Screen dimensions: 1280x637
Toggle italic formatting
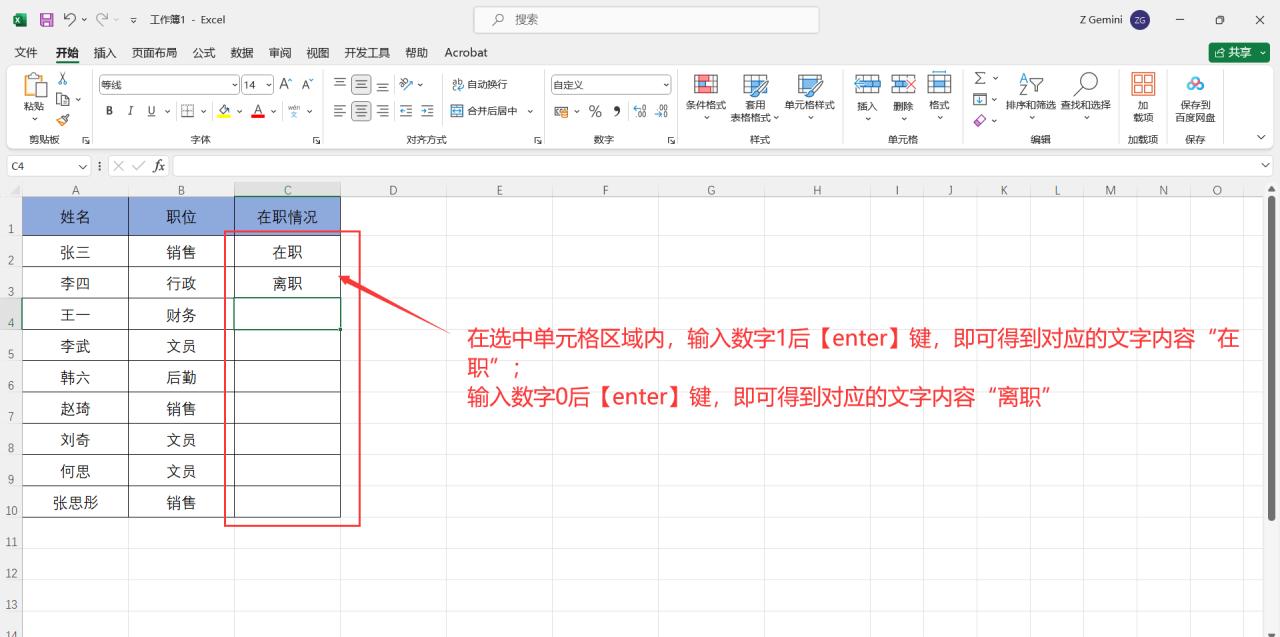[x=130, y=111]
